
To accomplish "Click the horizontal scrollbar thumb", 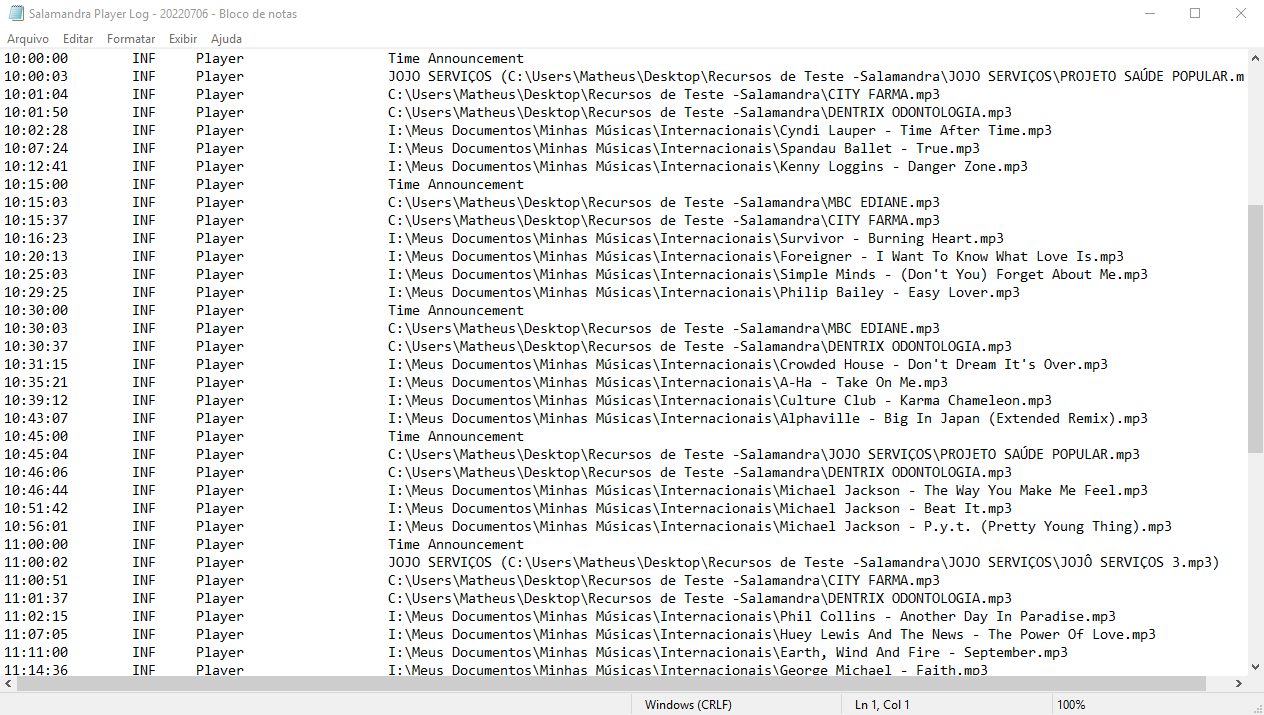I will 612,684.
